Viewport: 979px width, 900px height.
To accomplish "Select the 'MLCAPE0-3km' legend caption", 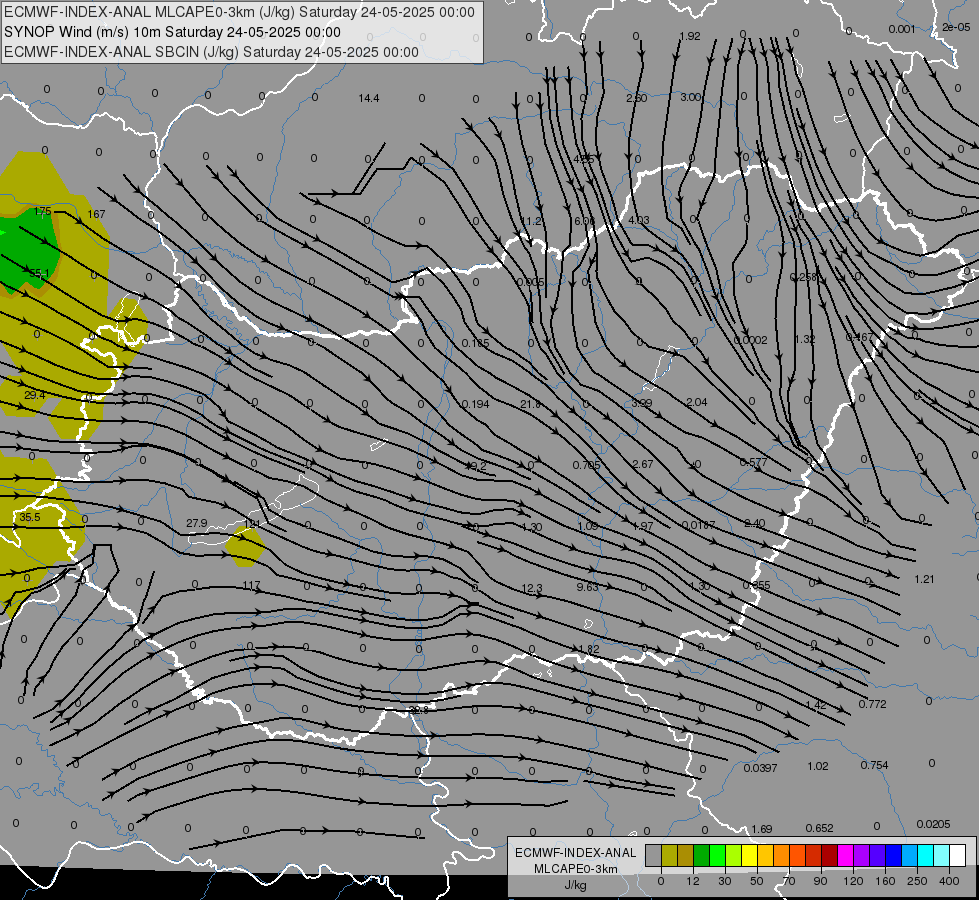I will [x=576, y=869].
